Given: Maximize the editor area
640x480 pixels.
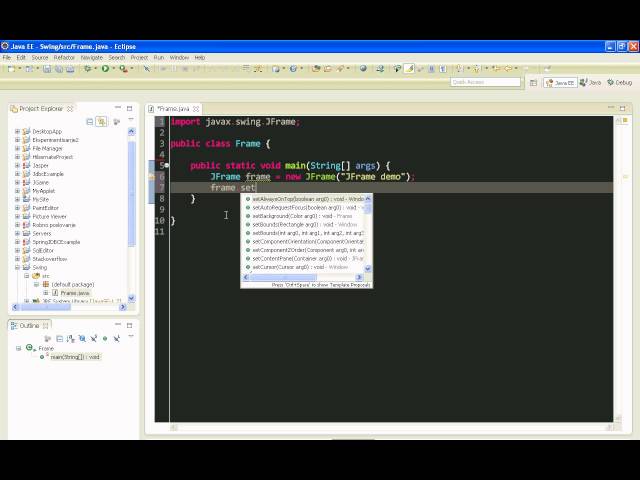Looking at the screenshot, I should pos(622,108).
